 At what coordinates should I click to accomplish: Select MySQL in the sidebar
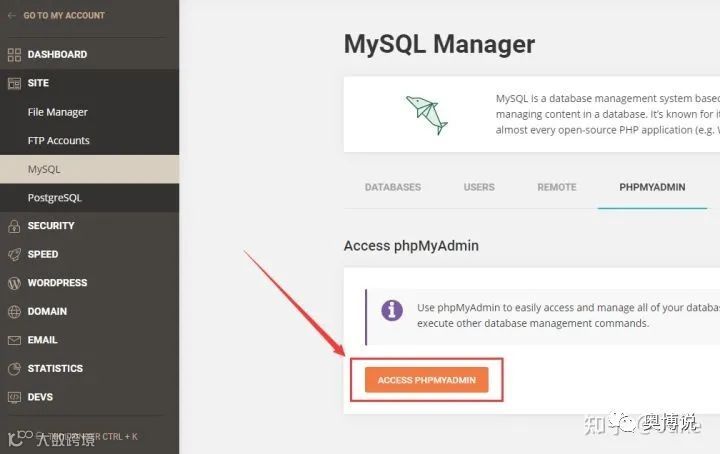(90, 169)
